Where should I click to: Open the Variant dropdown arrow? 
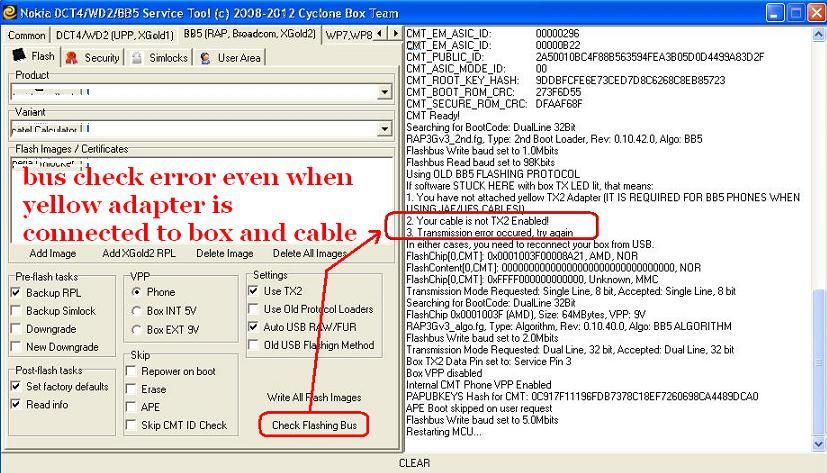coord(384,129)
